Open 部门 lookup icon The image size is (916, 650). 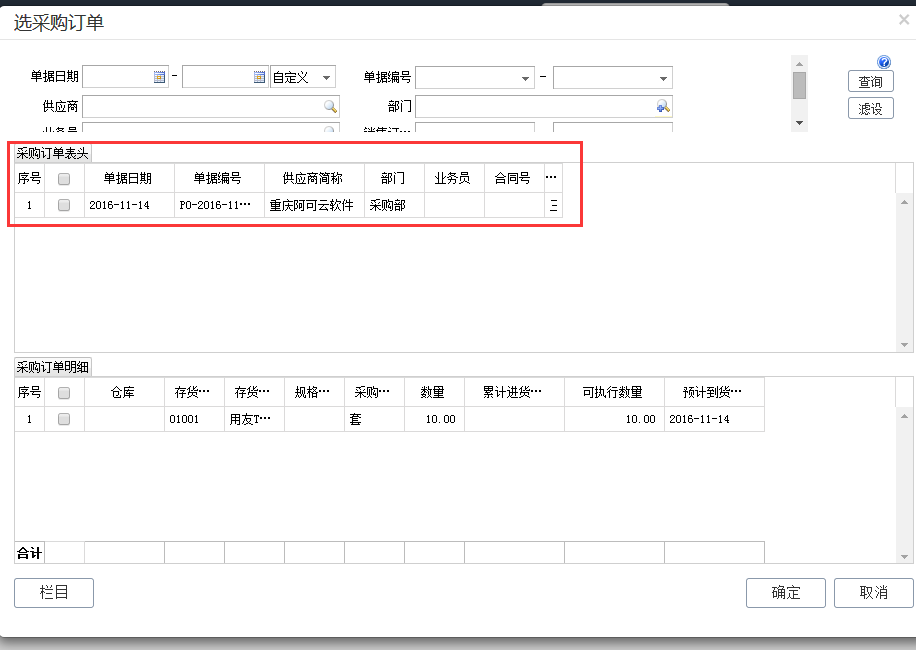pos(663,106)
